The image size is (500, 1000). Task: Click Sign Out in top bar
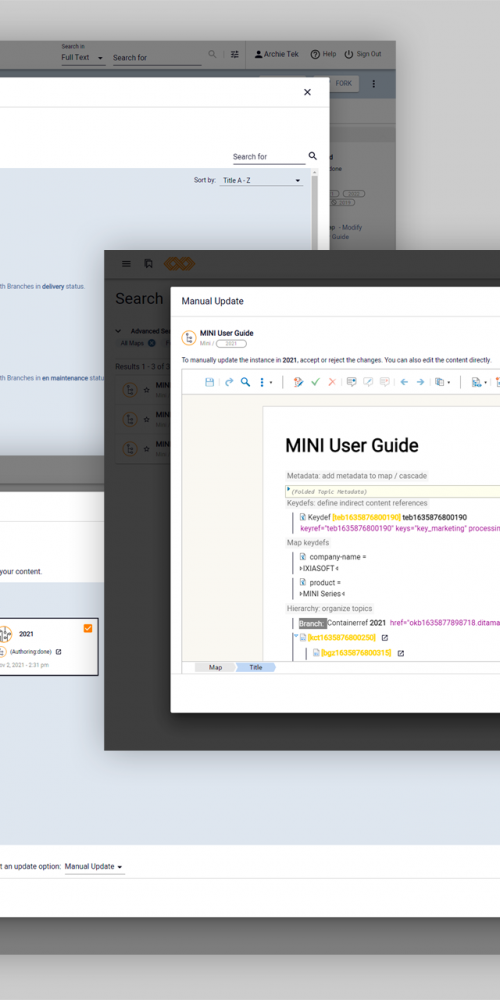click(x=363, y=54)
